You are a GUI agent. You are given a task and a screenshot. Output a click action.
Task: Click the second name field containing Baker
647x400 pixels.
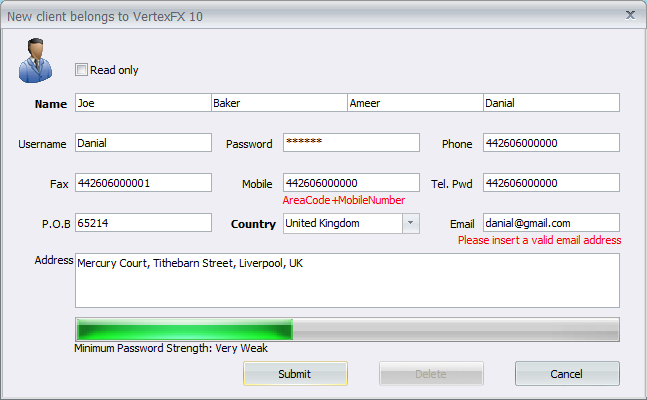tap(278, 102)
